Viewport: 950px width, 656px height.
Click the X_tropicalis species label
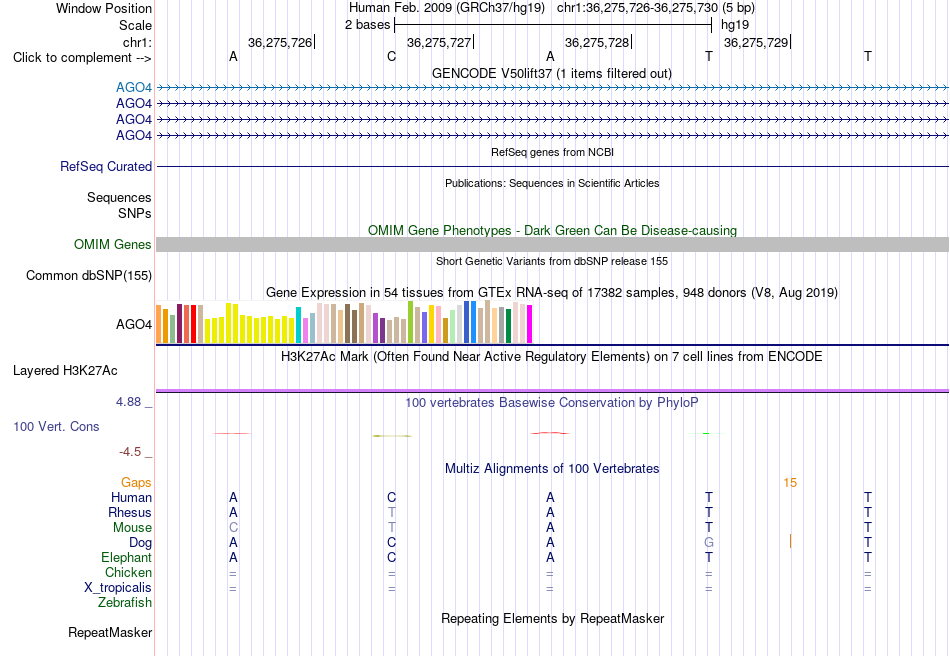(118, 588)
